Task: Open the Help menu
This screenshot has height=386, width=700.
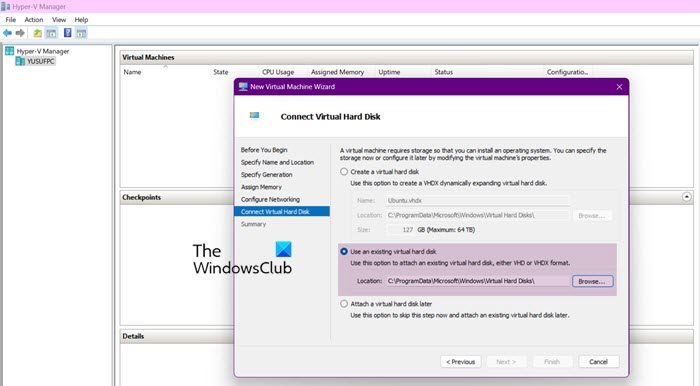Action: pos(81,20)
